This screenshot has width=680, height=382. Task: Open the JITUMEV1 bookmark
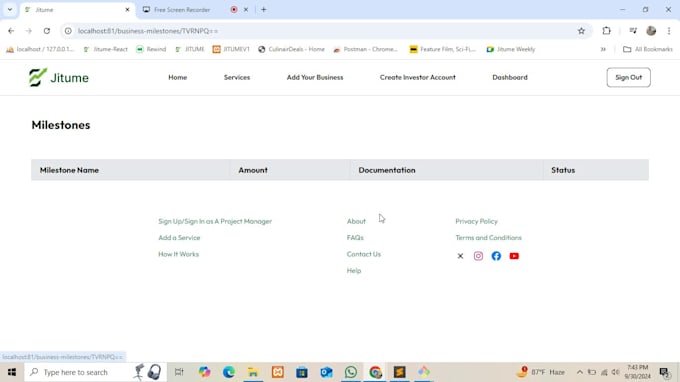click(x=231, y=49)
